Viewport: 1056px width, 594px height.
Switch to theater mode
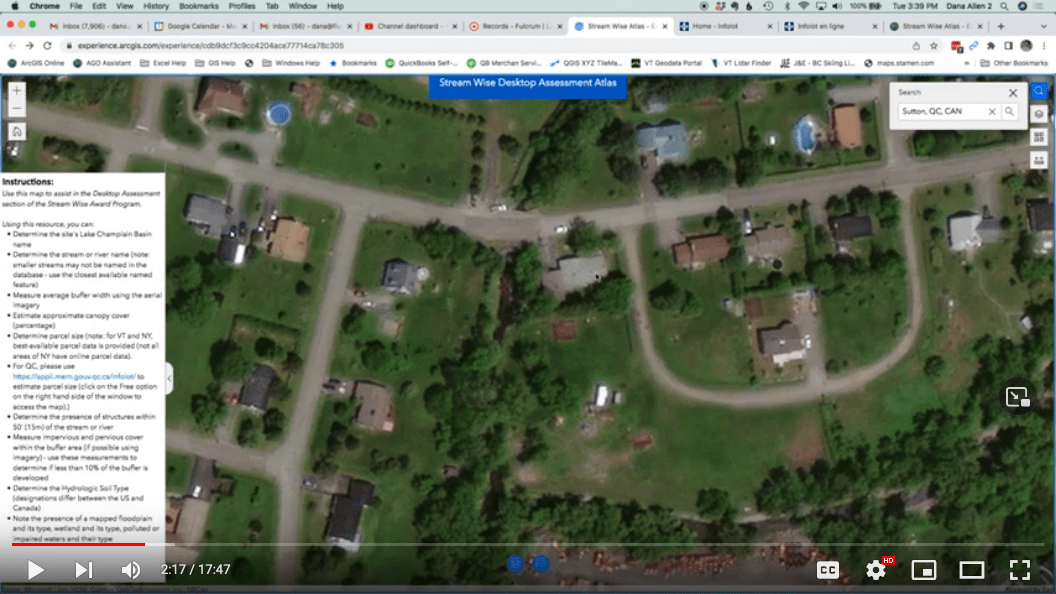point(972,570)
